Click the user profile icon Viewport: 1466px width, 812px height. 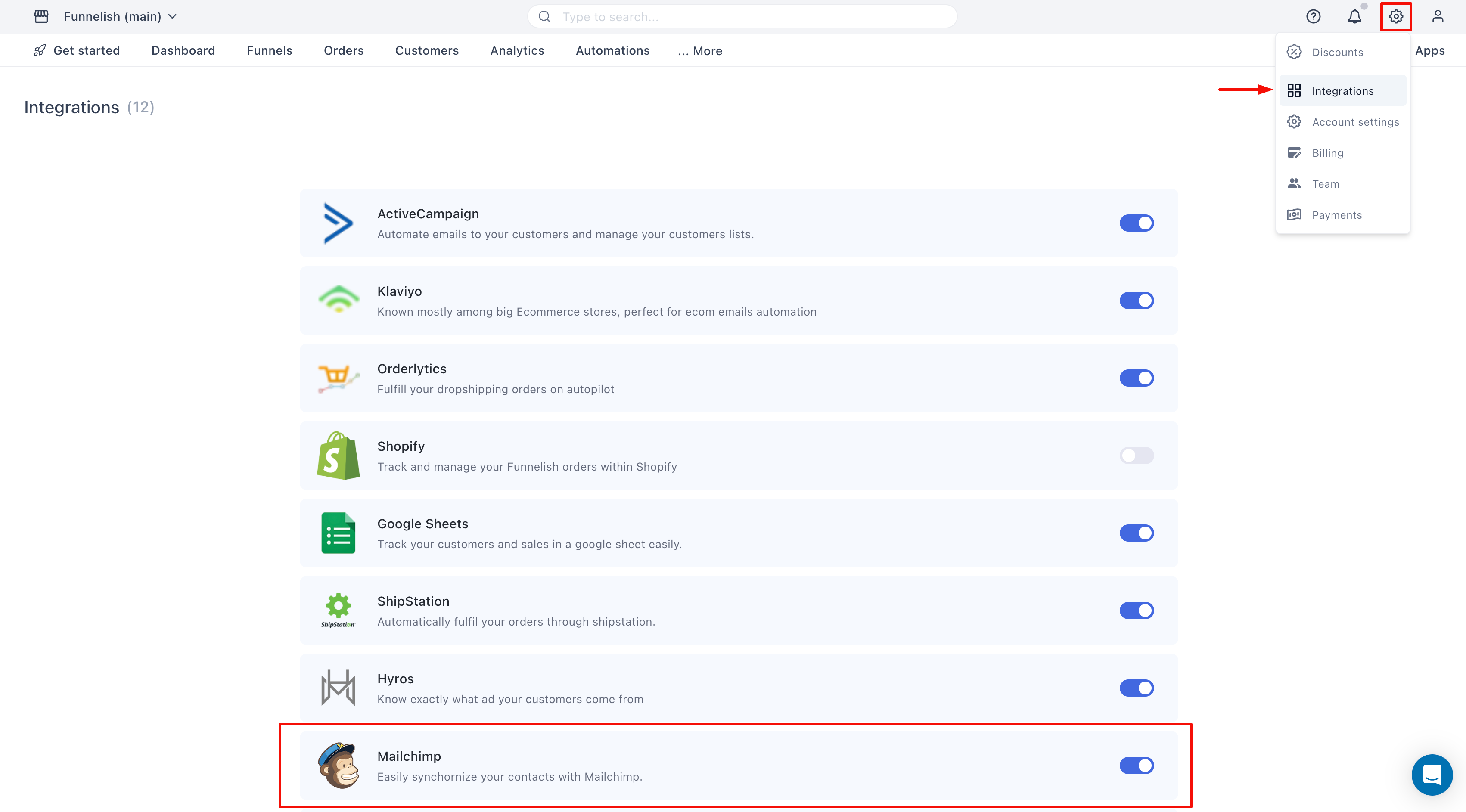pyautogui.click(x=1438, y=16)
